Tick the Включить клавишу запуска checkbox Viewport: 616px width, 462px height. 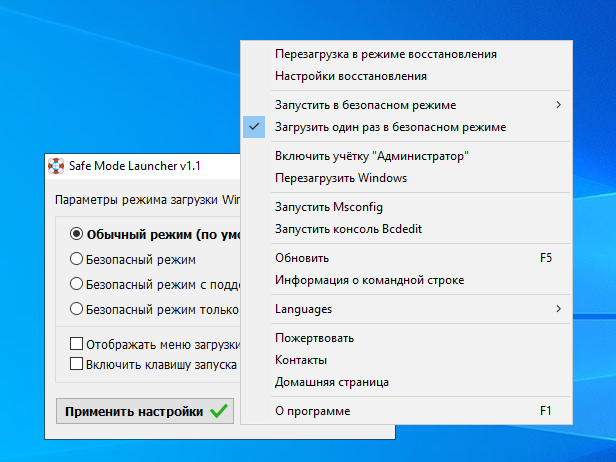(x=76, y=364)
